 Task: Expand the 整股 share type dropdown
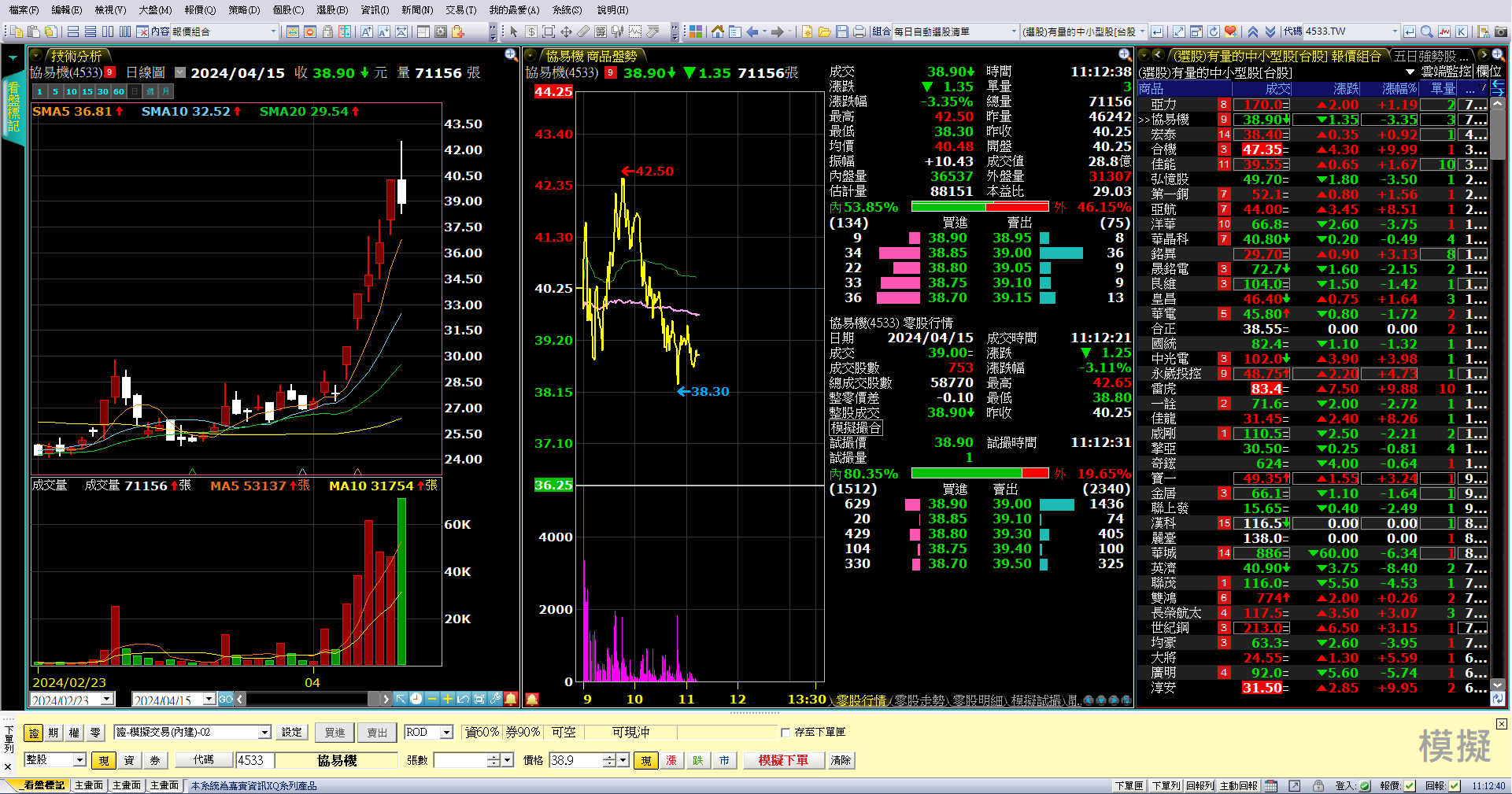pyautogui.click(x=79, y=760)
